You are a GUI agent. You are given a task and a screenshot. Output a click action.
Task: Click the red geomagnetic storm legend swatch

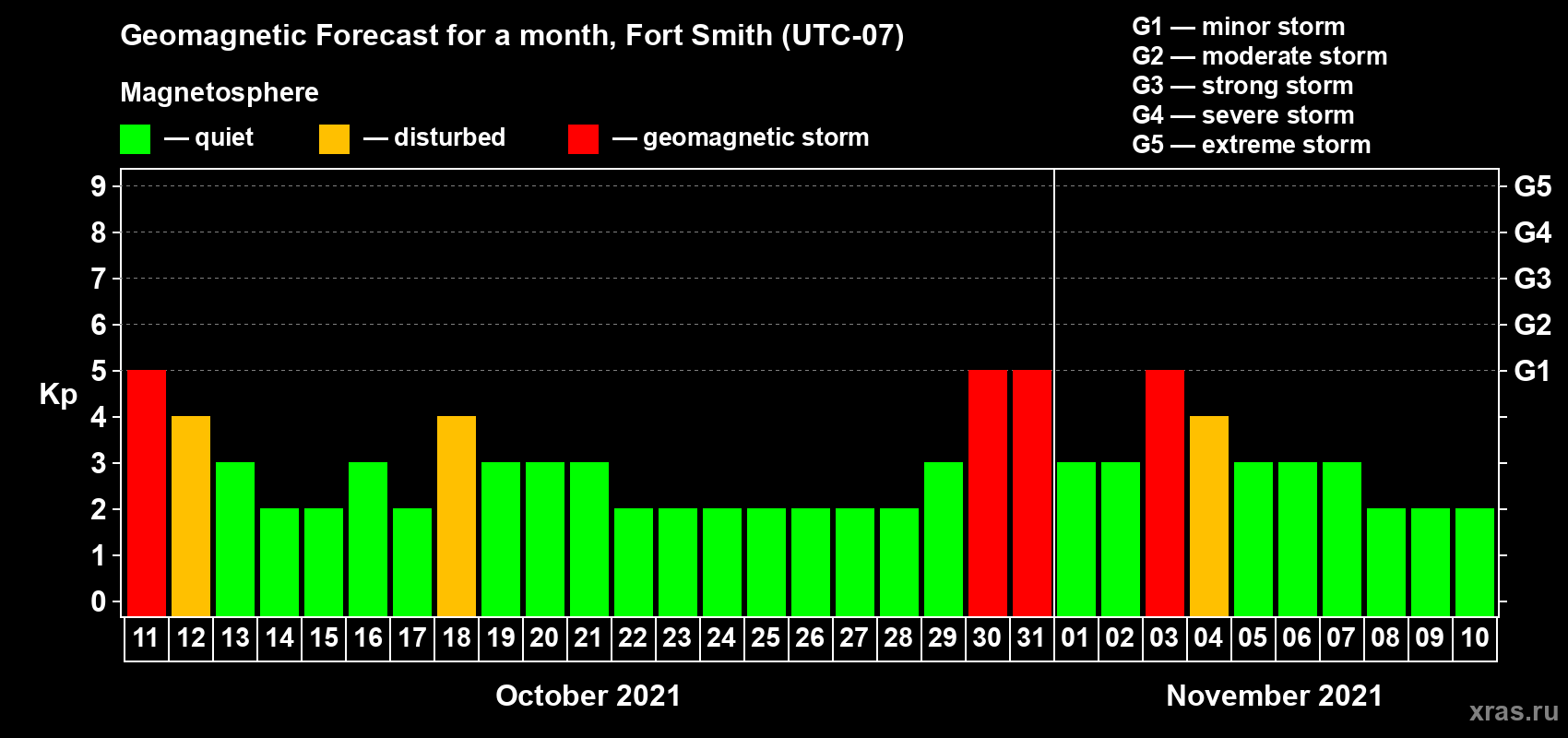pos(583,139)
